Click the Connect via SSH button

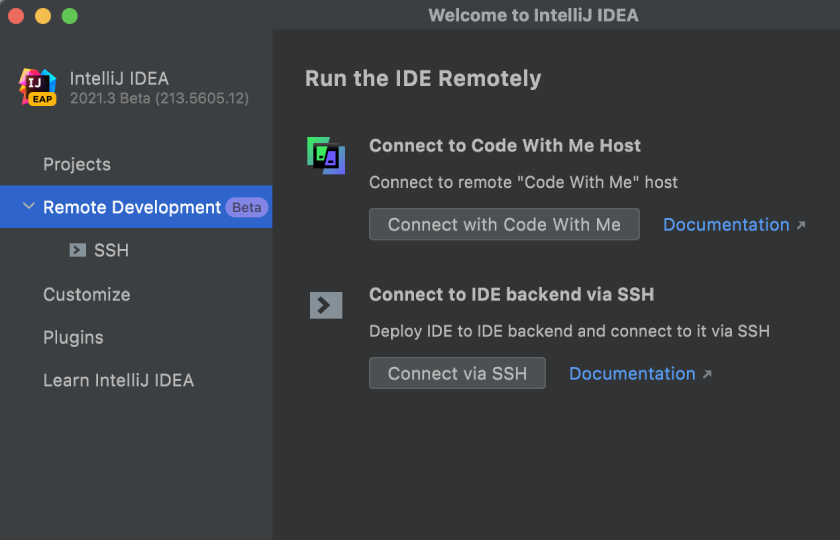(457, 373)
